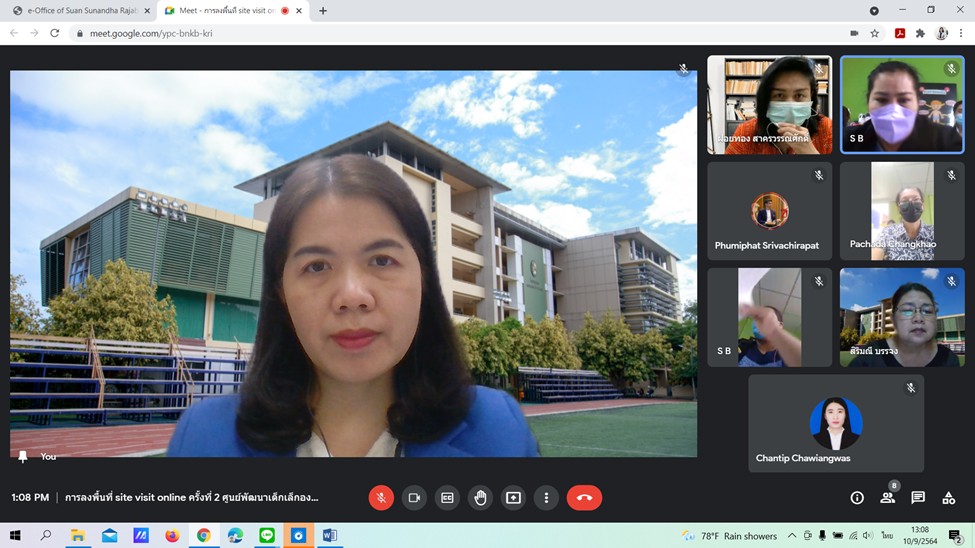This screenshot has width=975, height=548.
Task: Turn on closed captions
Action: (x=447, y=497)
